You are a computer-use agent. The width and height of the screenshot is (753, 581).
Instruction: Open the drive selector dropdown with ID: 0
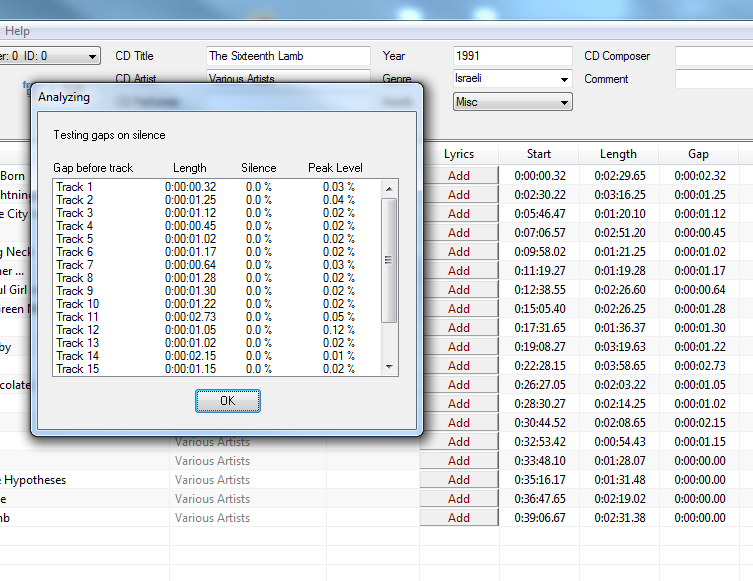pos(49,56)
